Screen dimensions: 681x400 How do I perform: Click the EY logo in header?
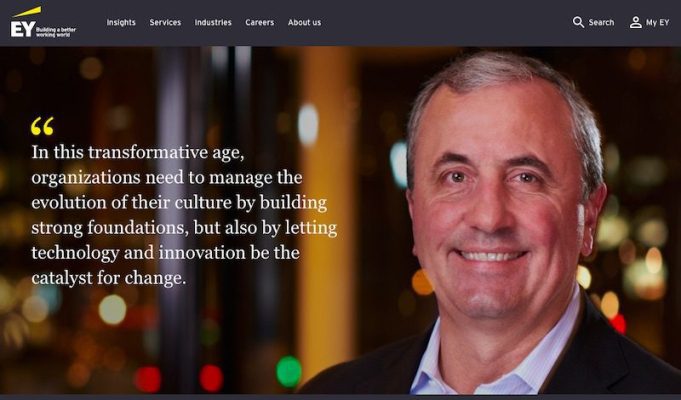pos(43,22)
